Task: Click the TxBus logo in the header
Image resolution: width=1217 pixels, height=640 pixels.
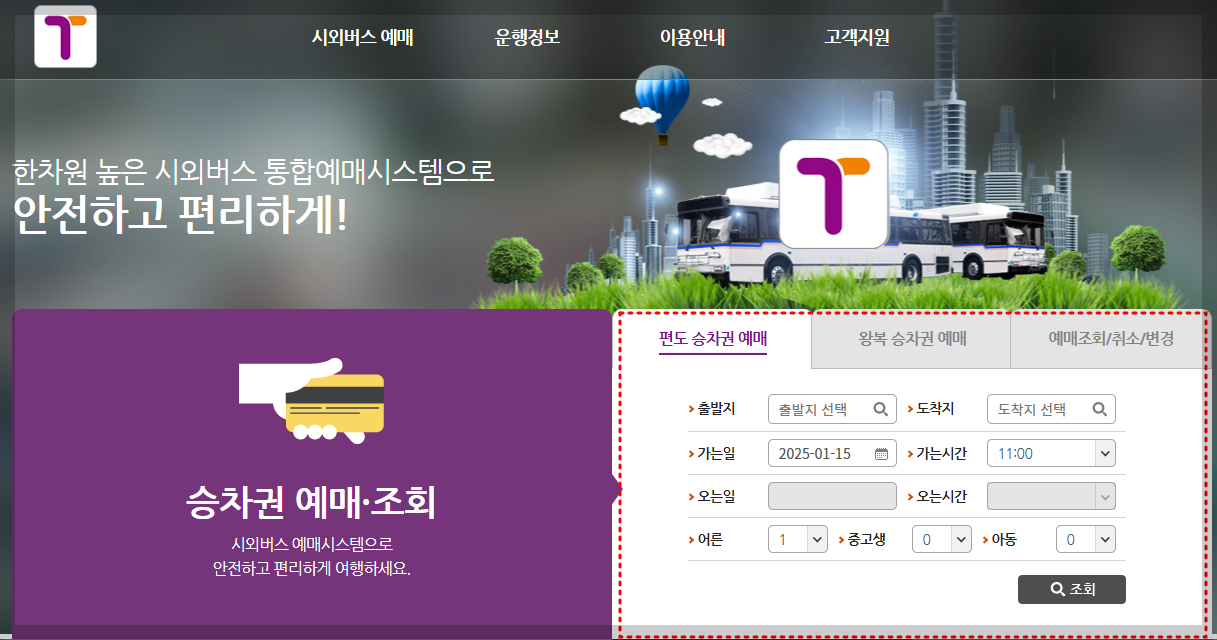Action: [64, 38]
